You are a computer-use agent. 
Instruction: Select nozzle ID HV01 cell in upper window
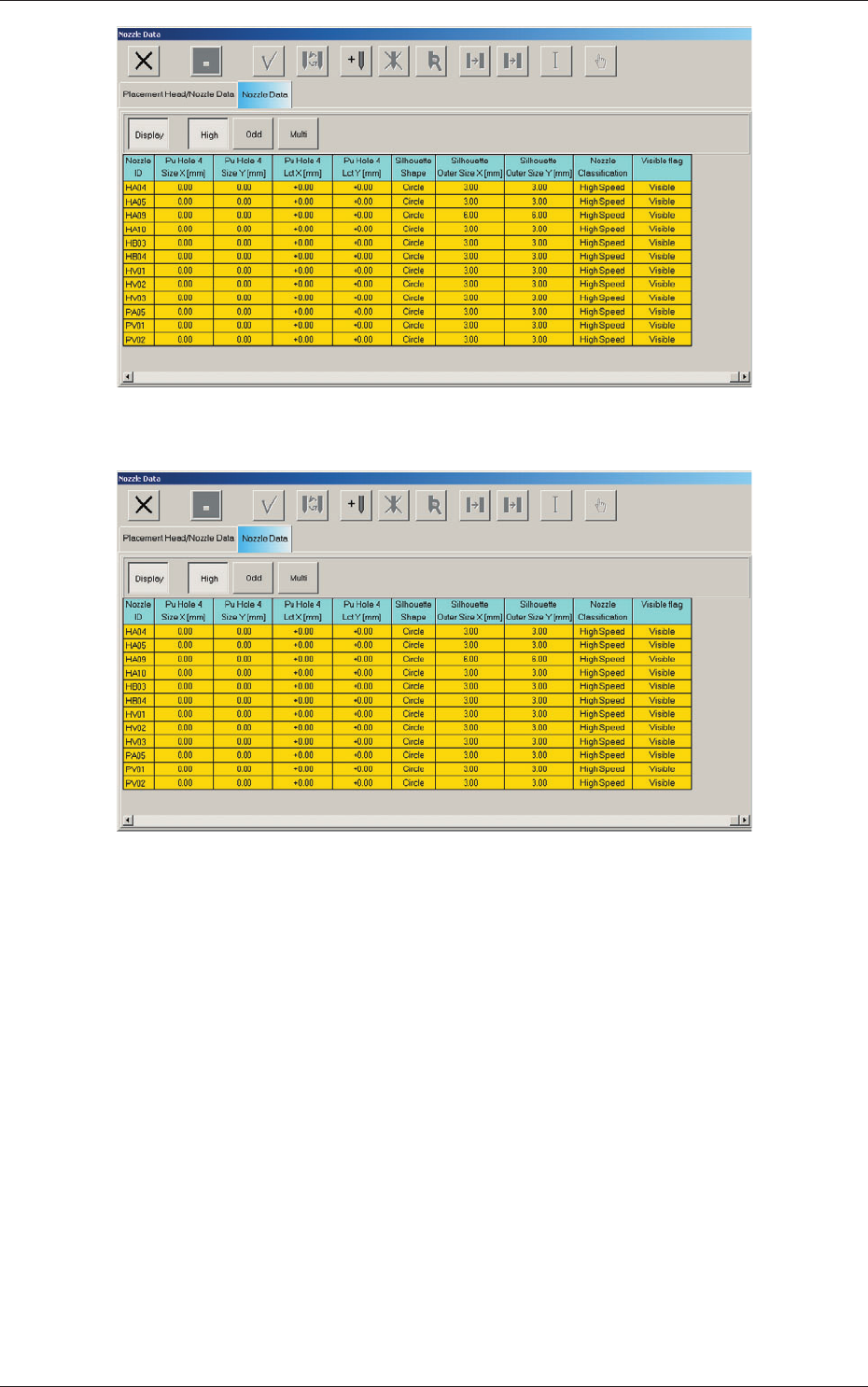click(138, 271)
